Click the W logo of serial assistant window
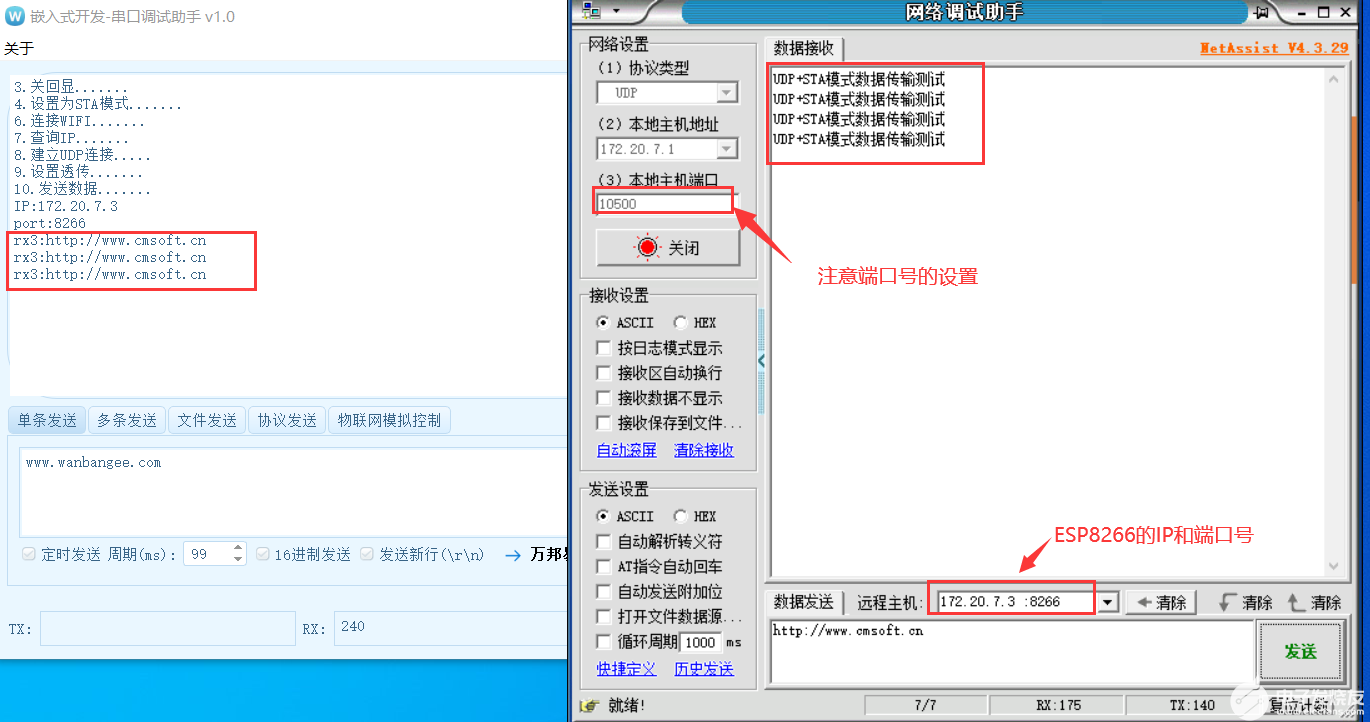 (14, 16)
